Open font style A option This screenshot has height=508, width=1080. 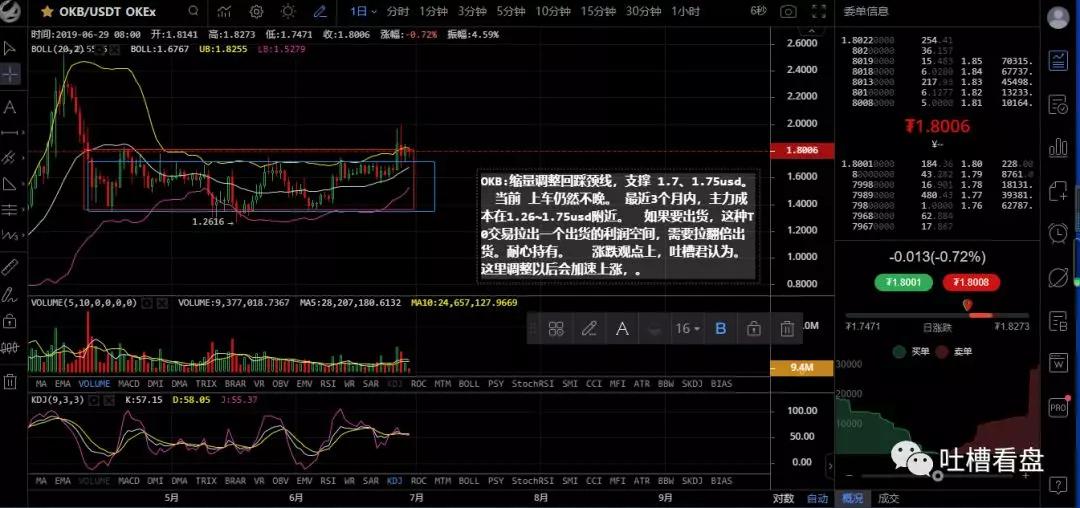[622, 328]
